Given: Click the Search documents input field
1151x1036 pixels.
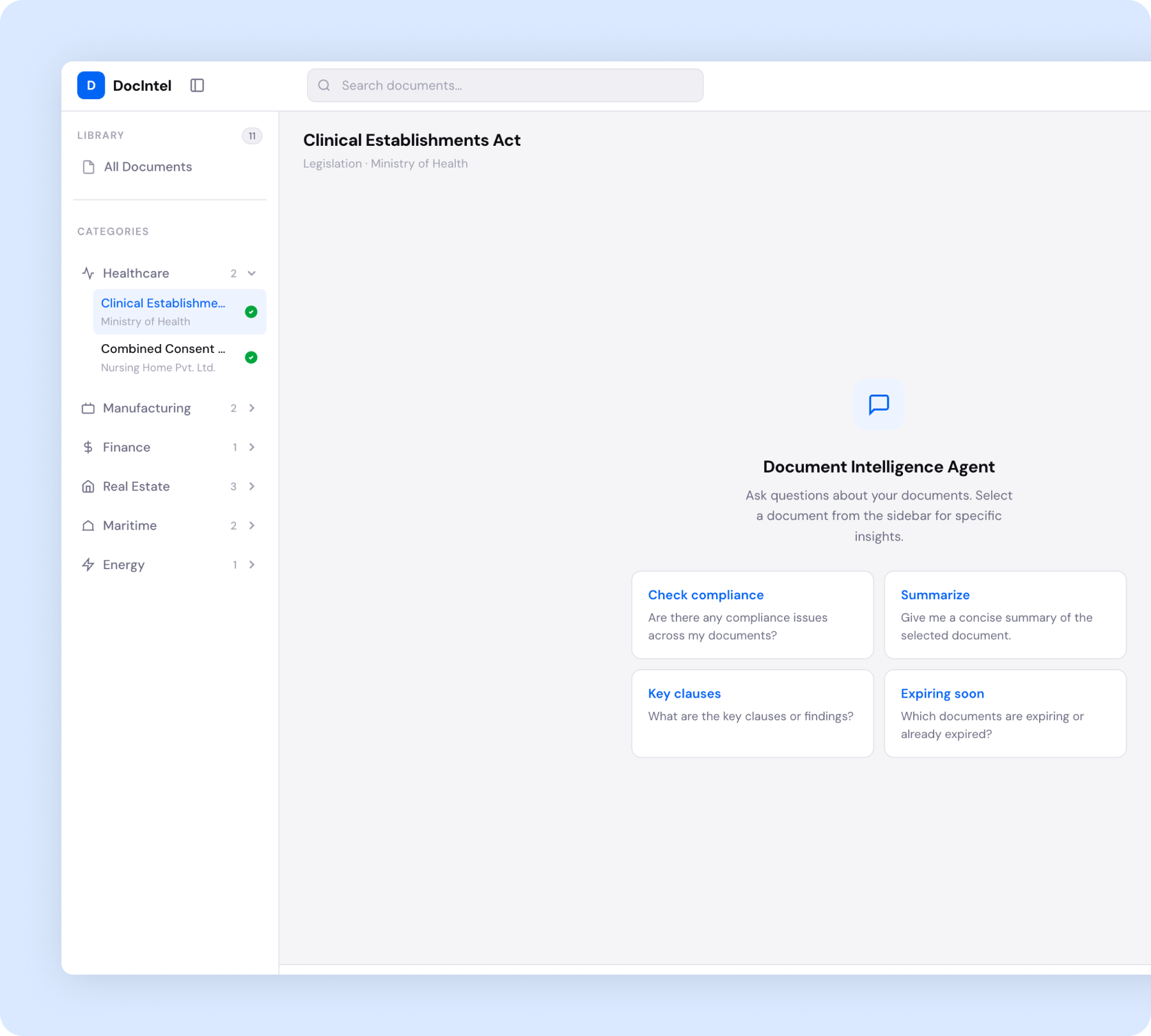Looking at the screenshot, I should [505, 85].
